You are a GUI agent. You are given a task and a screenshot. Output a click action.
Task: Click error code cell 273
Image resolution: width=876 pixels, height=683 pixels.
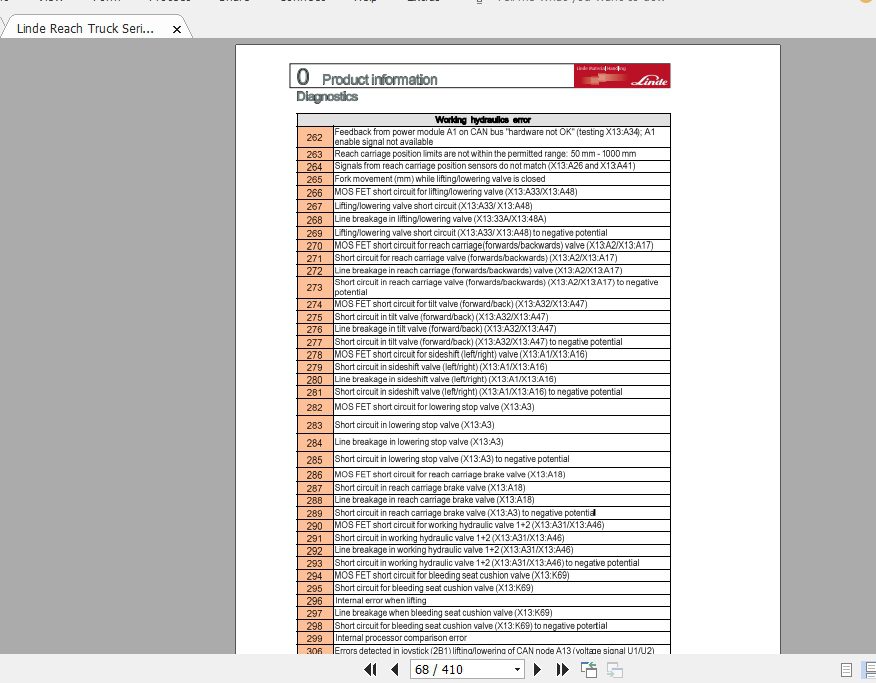click(x=315, y=287)
